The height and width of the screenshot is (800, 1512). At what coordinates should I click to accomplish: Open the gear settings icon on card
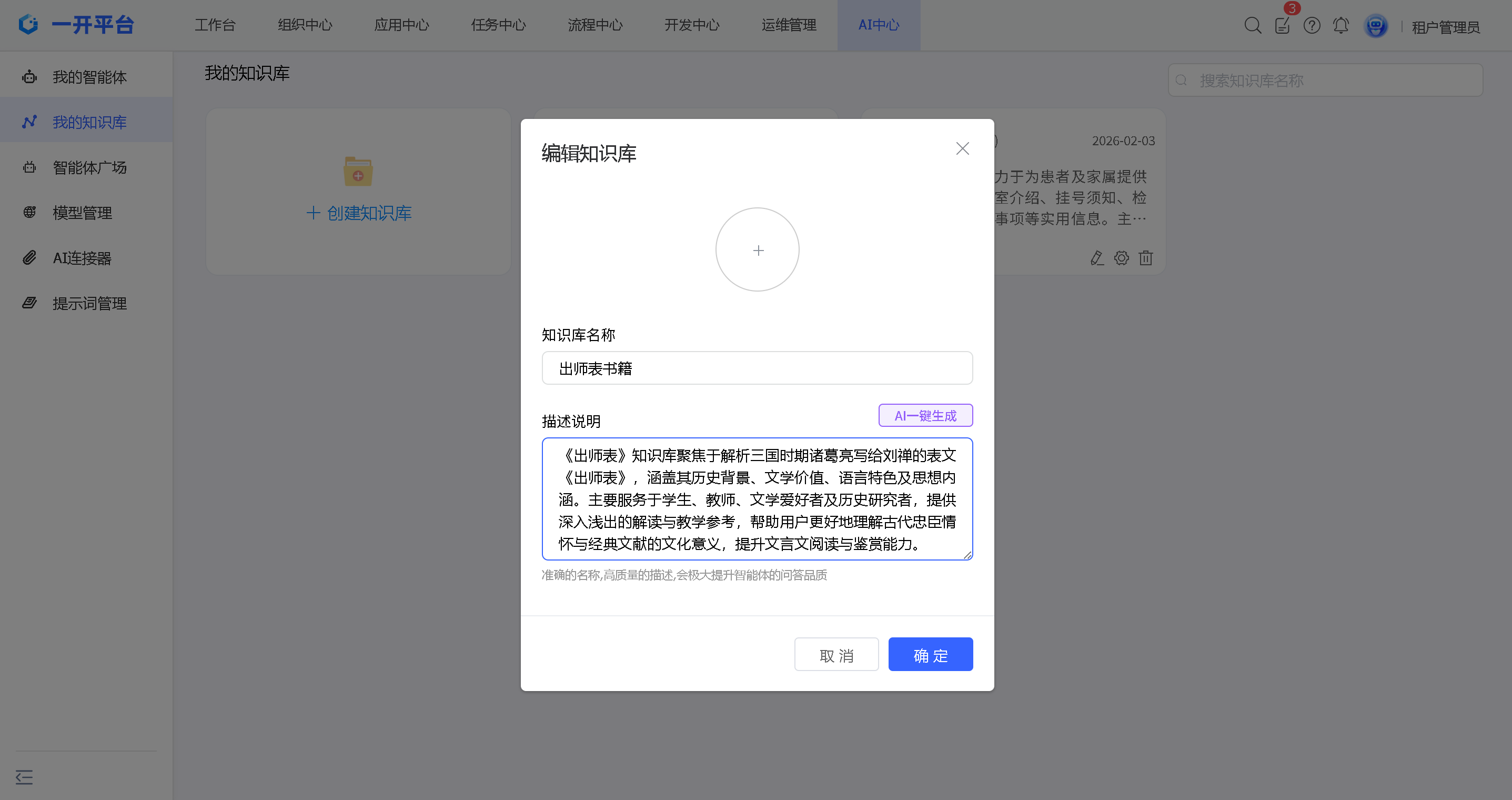pos(1121,258)
